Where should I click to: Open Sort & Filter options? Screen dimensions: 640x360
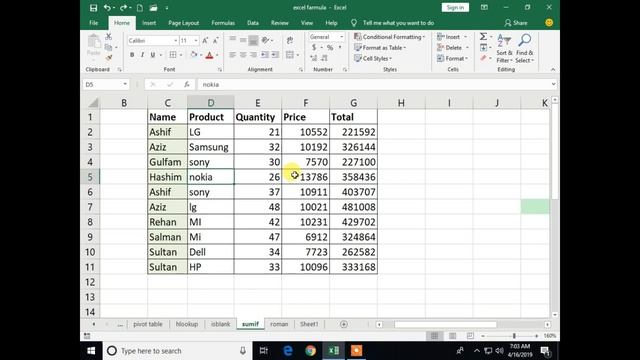(504, 48)
